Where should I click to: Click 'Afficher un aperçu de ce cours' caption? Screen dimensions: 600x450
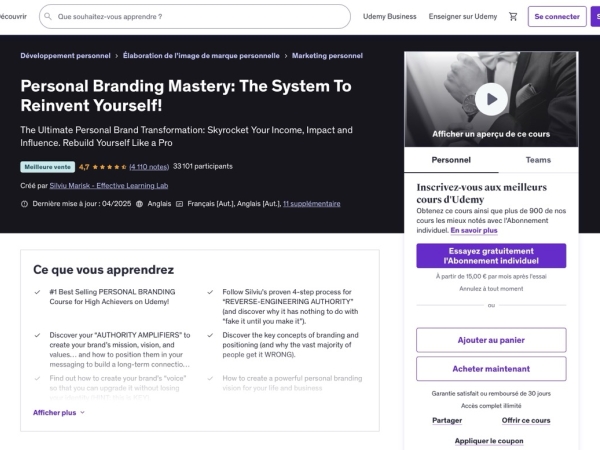coord(491,134)
